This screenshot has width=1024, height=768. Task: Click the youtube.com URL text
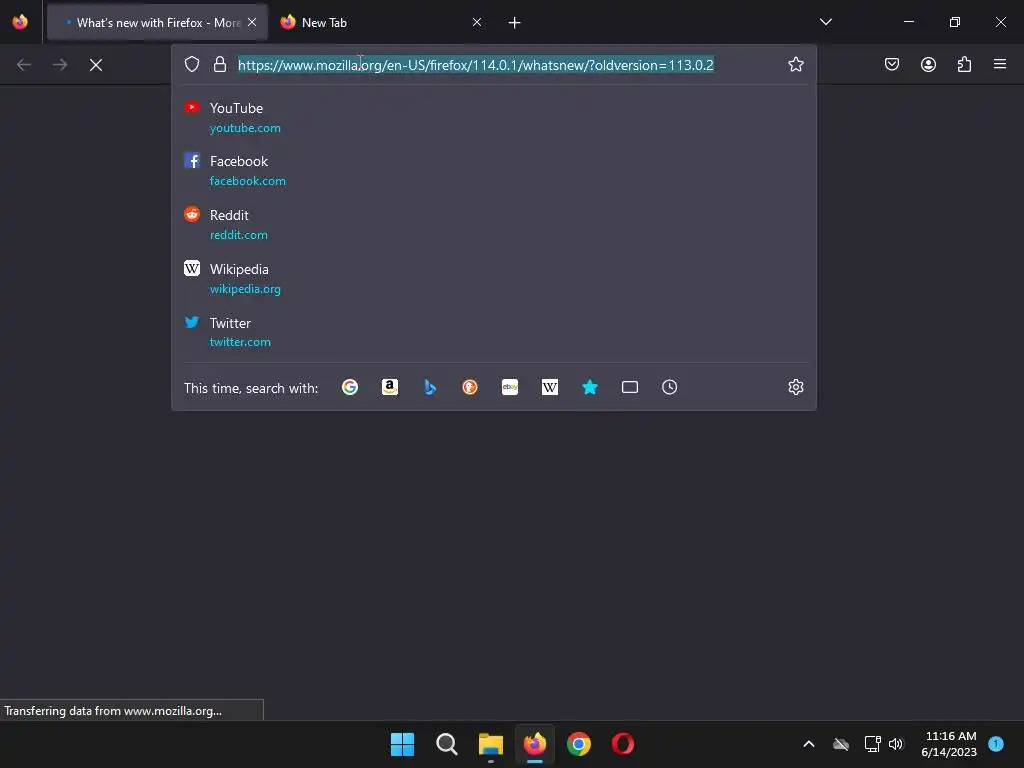245,128
